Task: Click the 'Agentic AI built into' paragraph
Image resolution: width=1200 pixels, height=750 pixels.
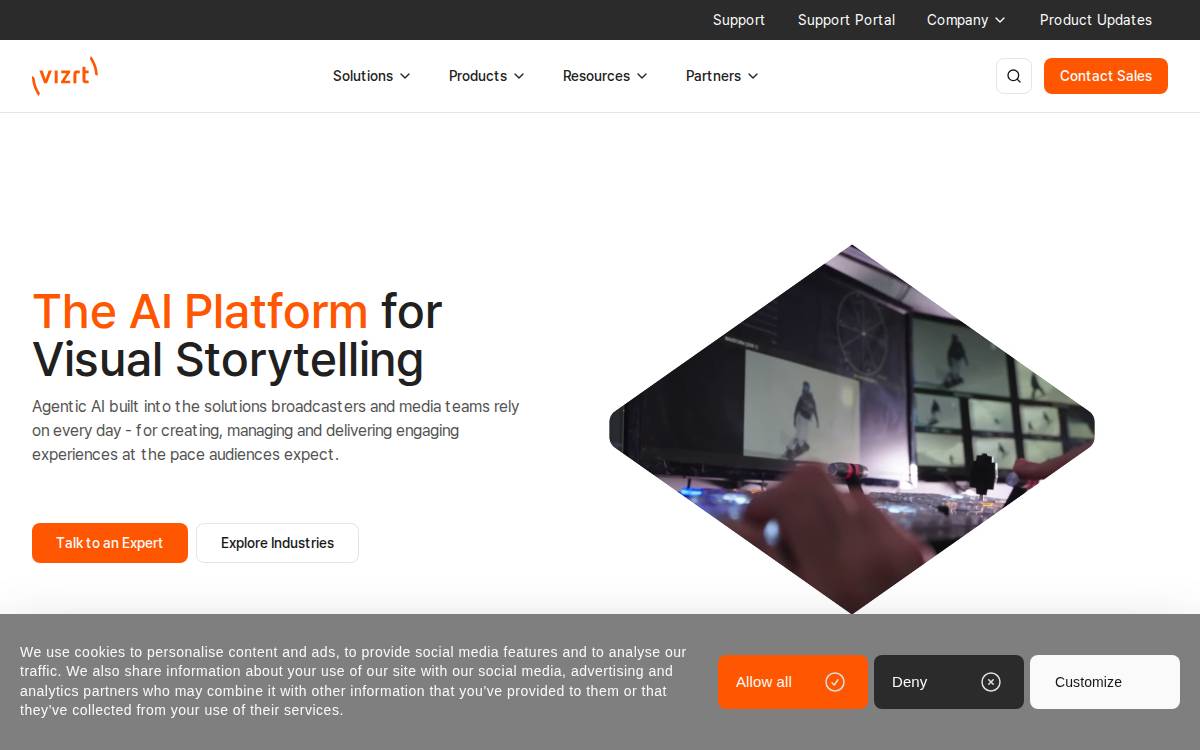Action: pyautogui.click(x=276, y=431)
